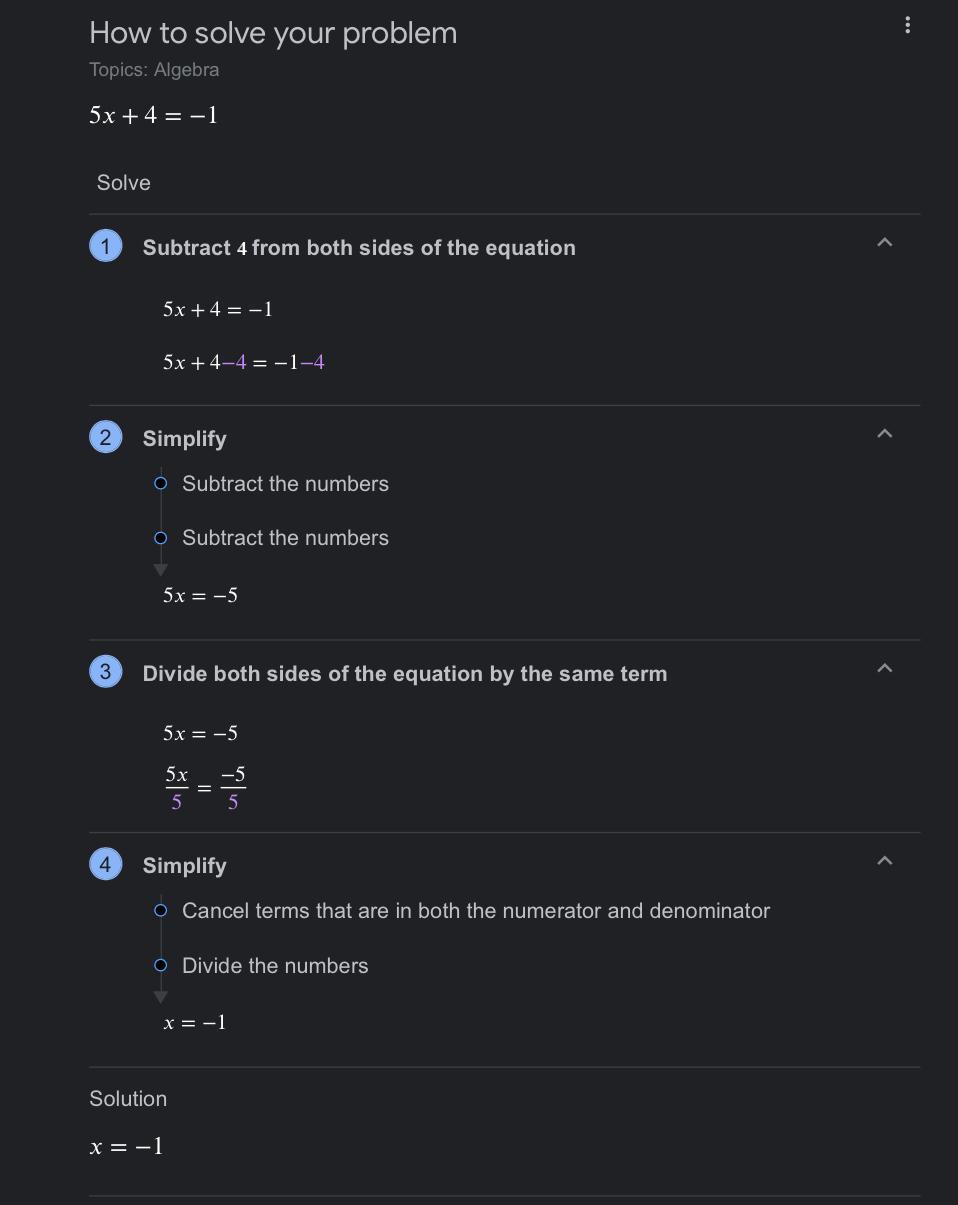Open the three-dot more options menu
This screenshot has width=958, height=1205.
907,25
